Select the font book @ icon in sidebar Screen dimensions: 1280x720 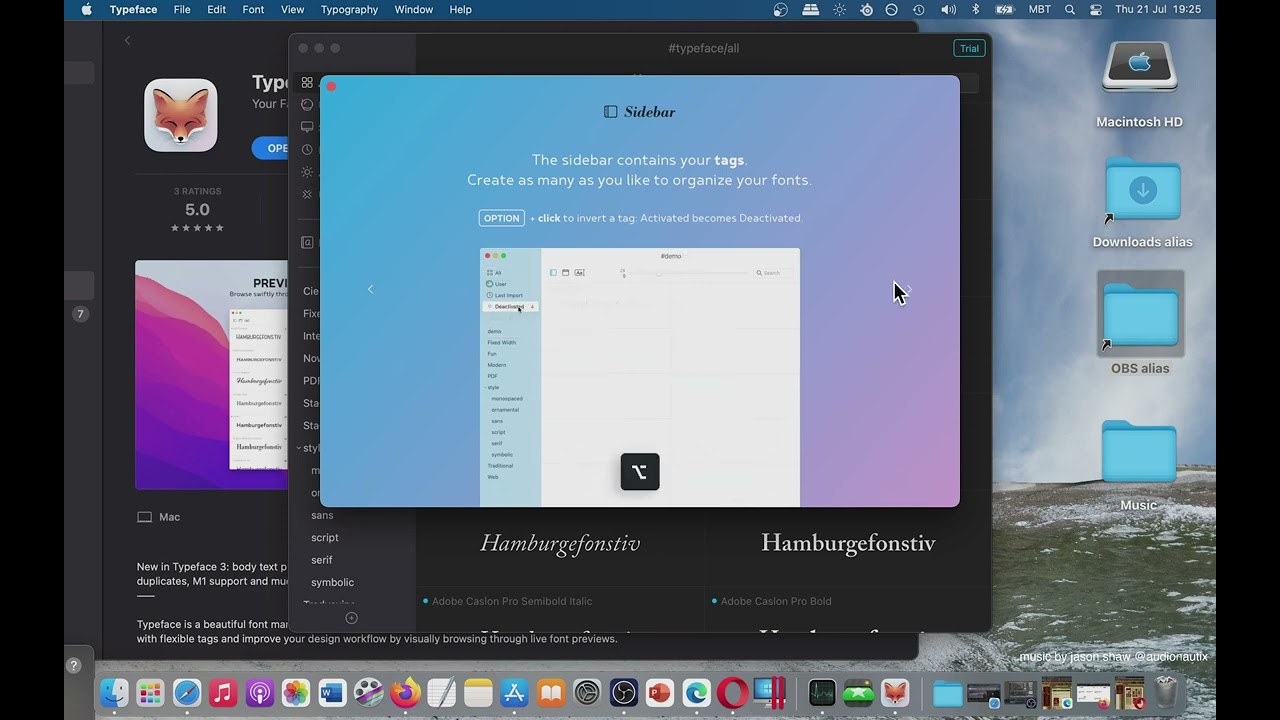307,242
